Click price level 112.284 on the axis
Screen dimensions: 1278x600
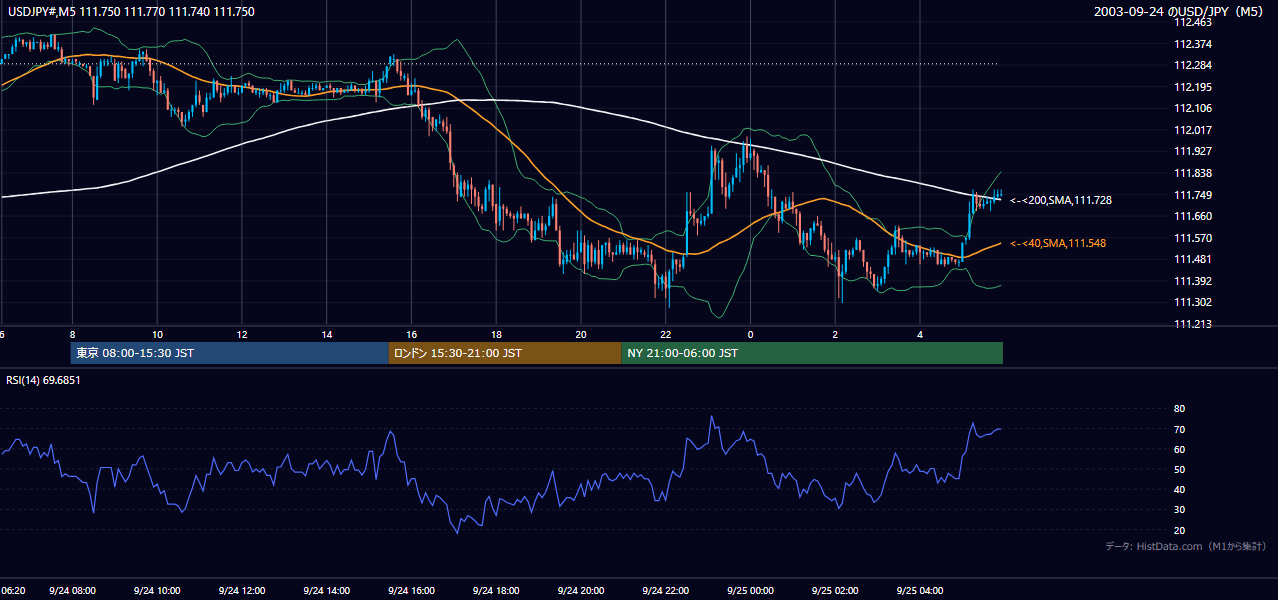1193,65
